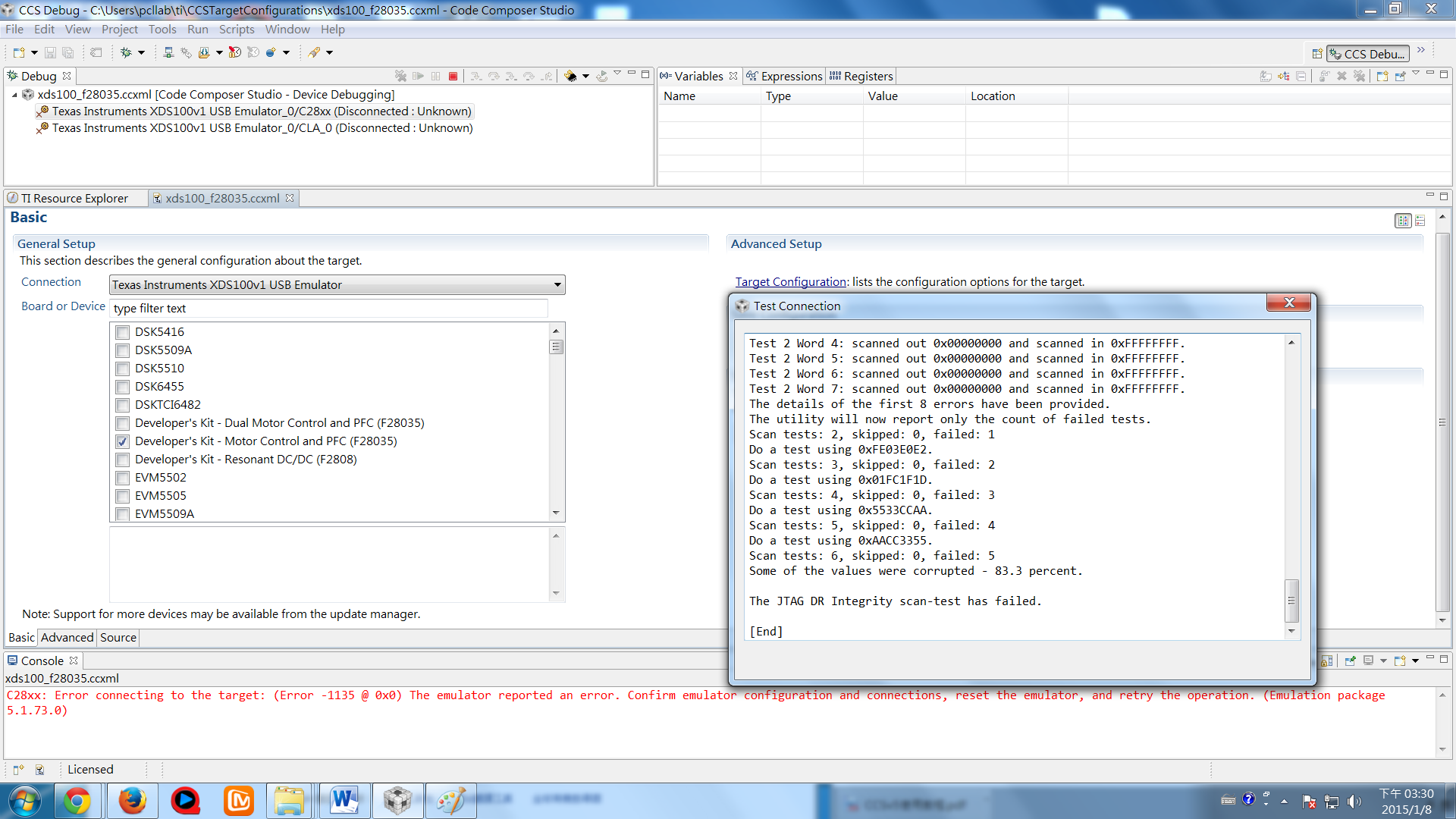
Task: Click the pencil tool icon in main toolbar
Action: (x=314, y=52)
